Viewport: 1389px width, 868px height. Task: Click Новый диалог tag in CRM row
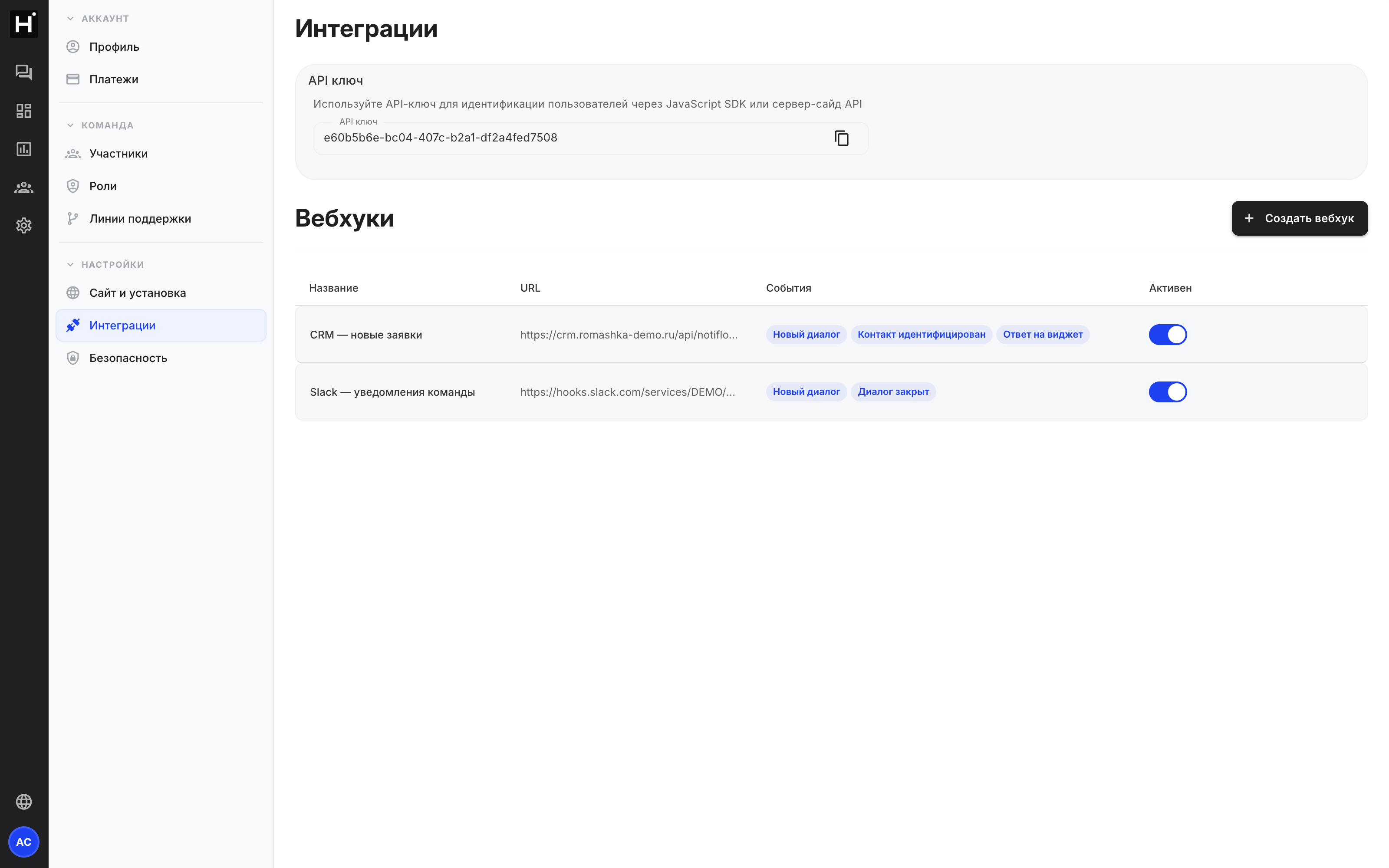[806, 335]
